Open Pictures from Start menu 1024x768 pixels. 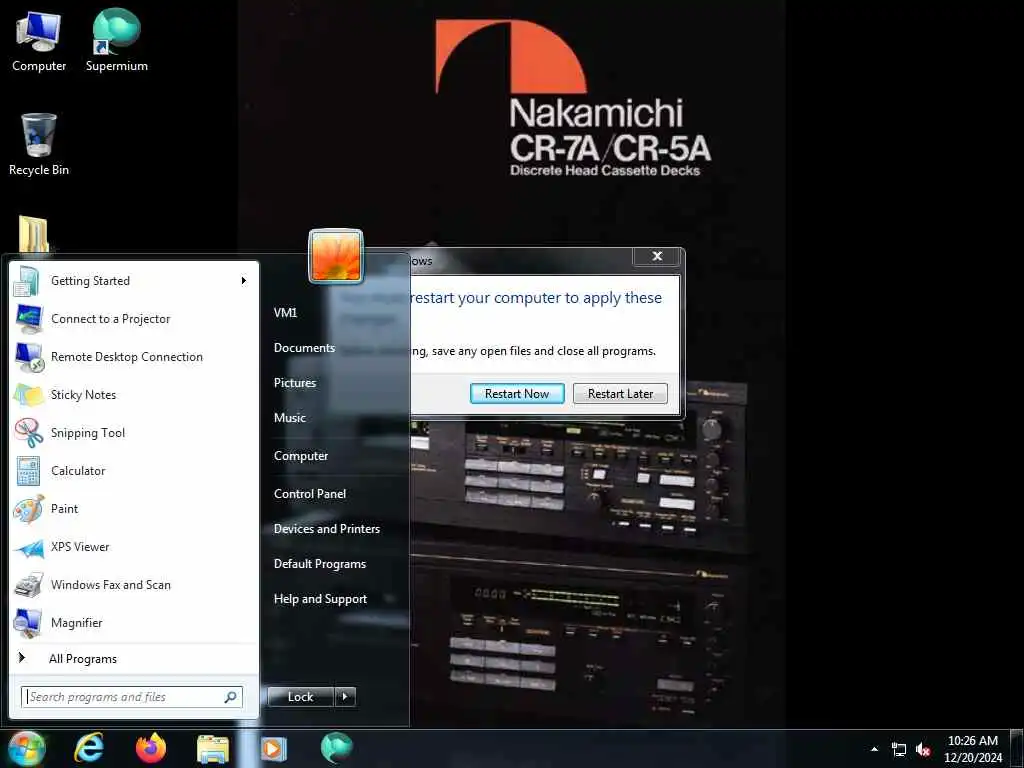[x=295, y=383]
